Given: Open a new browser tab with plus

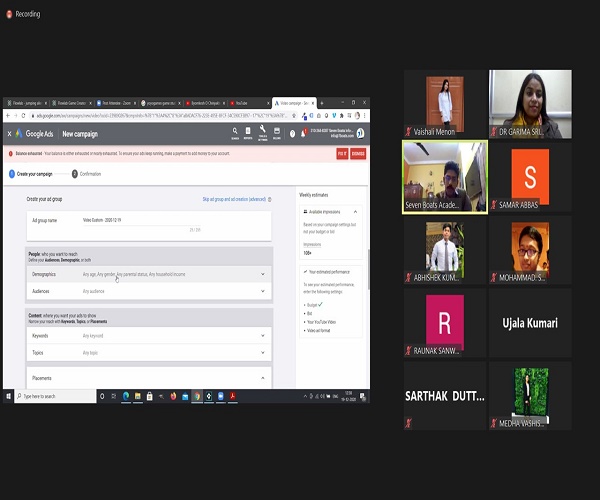Looking at the screenshot, I should tap(322, 103).
